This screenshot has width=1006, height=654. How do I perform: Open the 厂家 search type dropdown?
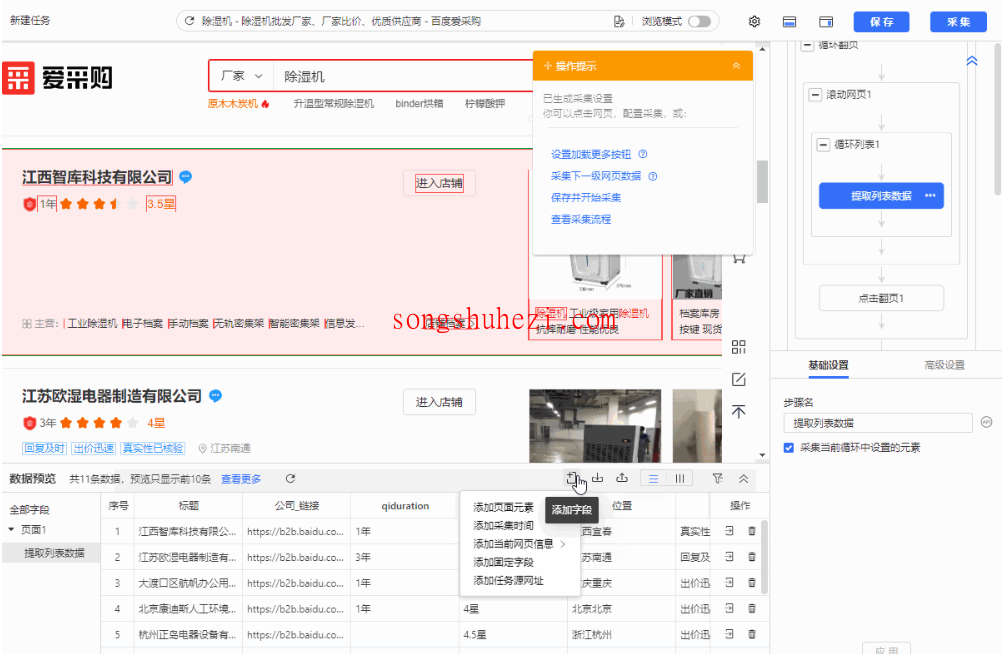[241, 76]
